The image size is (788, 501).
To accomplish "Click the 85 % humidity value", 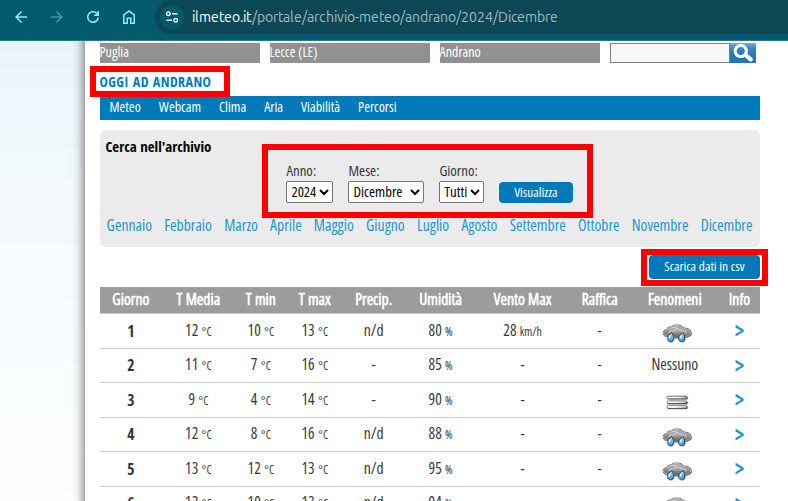I will [440, 364].
